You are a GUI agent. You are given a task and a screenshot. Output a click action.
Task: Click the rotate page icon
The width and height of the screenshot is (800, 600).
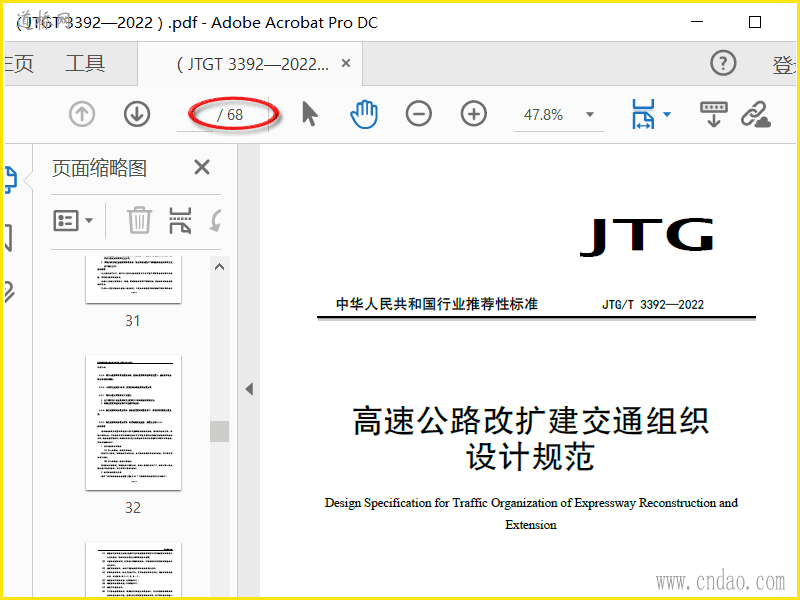pyautogui.click(x=216, y=220)
